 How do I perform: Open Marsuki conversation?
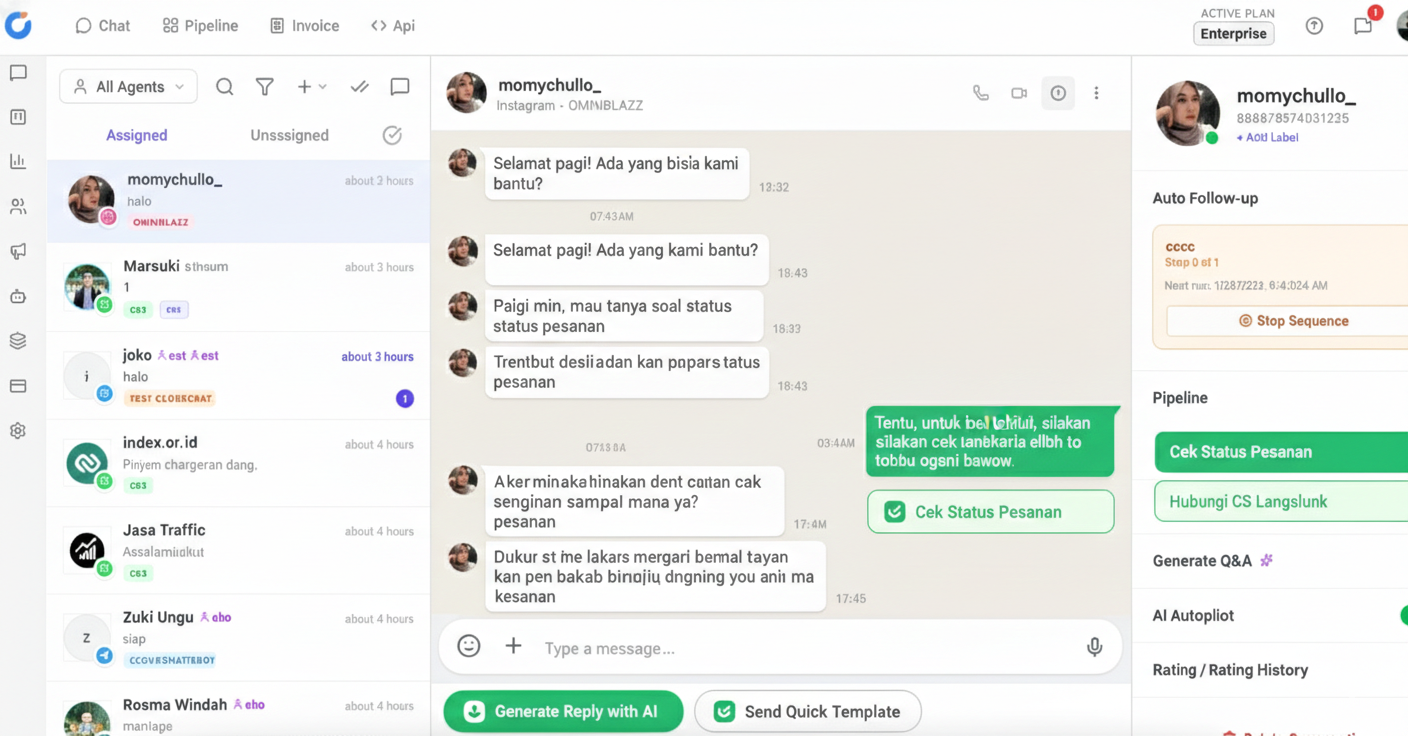pyautogui.click(x=238, y=288)
